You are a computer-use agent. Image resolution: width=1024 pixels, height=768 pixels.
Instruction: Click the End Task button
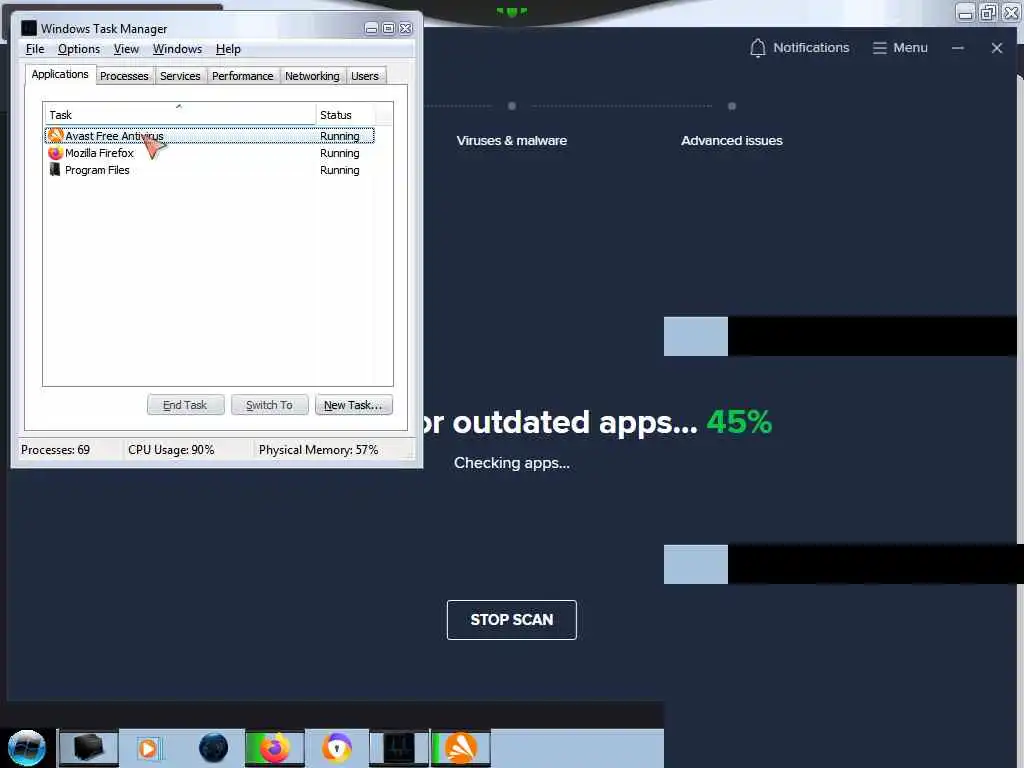185,405
